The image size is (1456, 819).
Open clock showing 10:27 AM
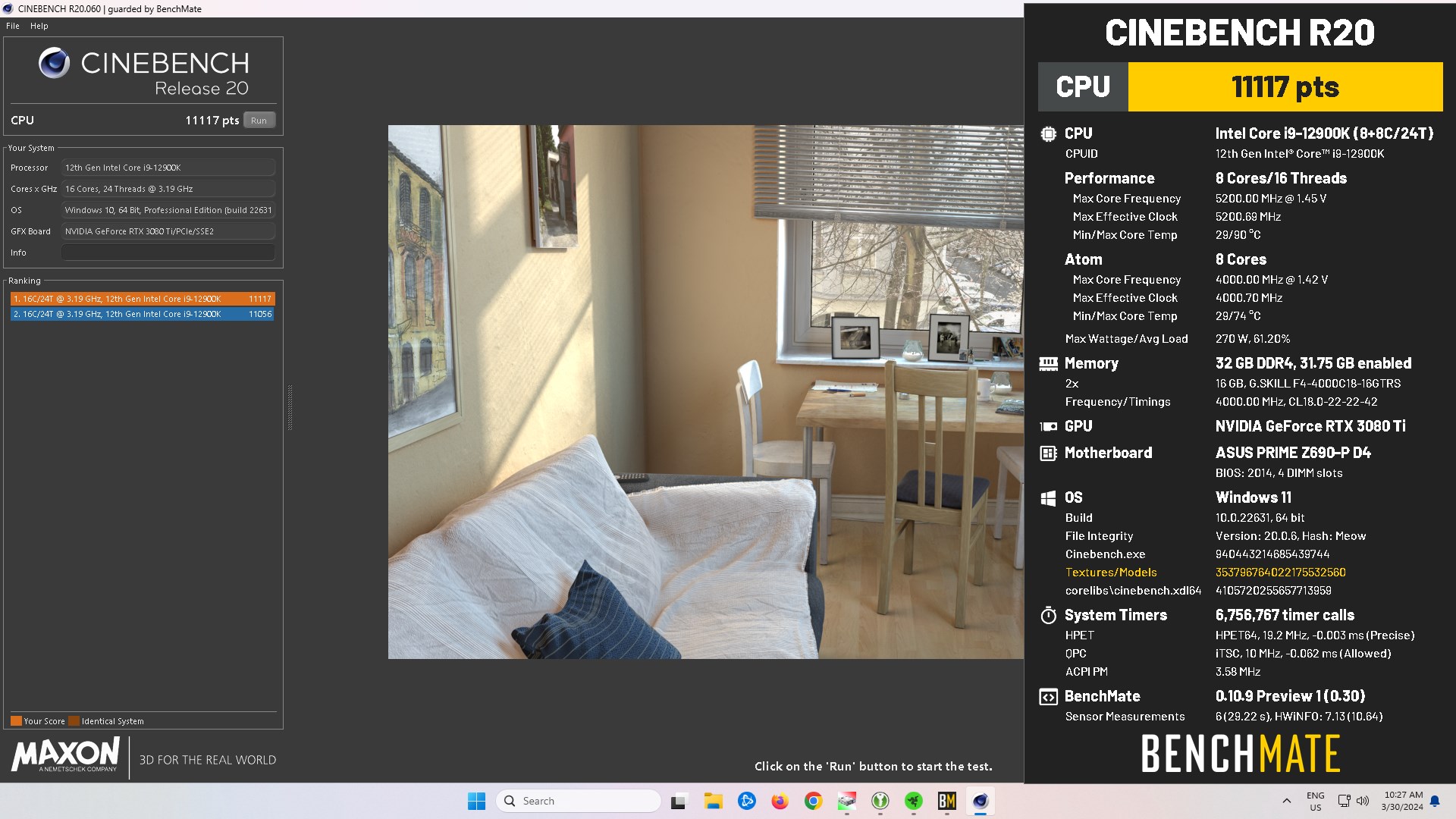click(1402, 801)
